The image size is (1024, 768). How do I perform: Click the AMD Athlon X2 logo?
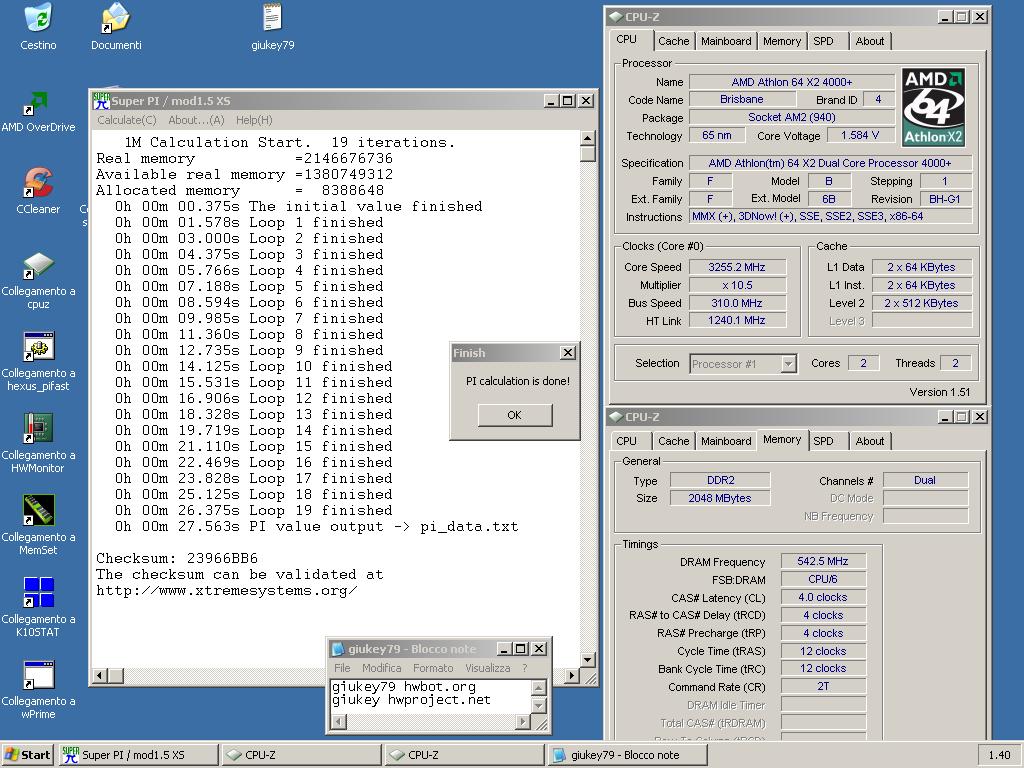coord(933,108)
